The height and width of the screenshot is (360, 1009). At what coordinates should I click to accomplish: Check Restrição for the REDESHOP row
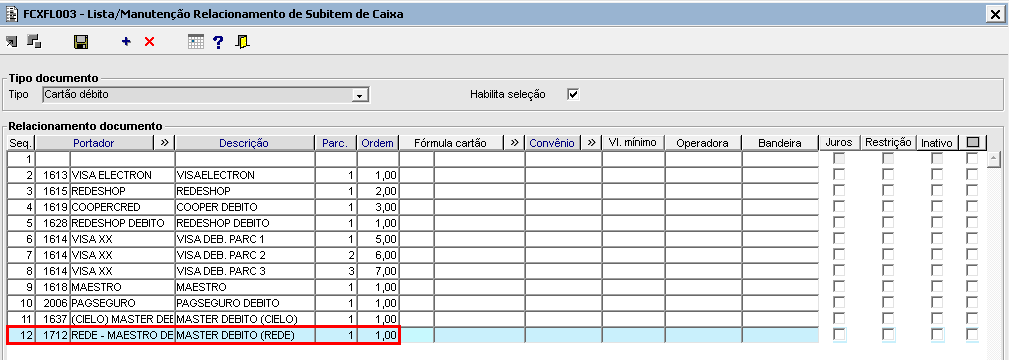click(x=888, y=191)
